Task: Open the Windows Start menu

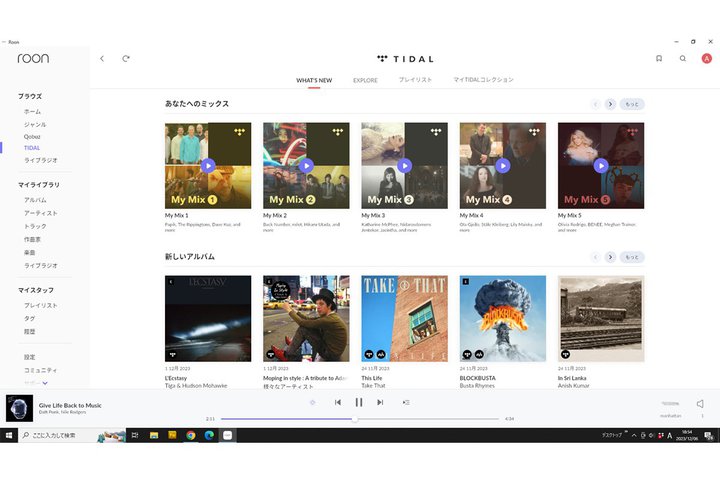Action: [x=9, y=435]
